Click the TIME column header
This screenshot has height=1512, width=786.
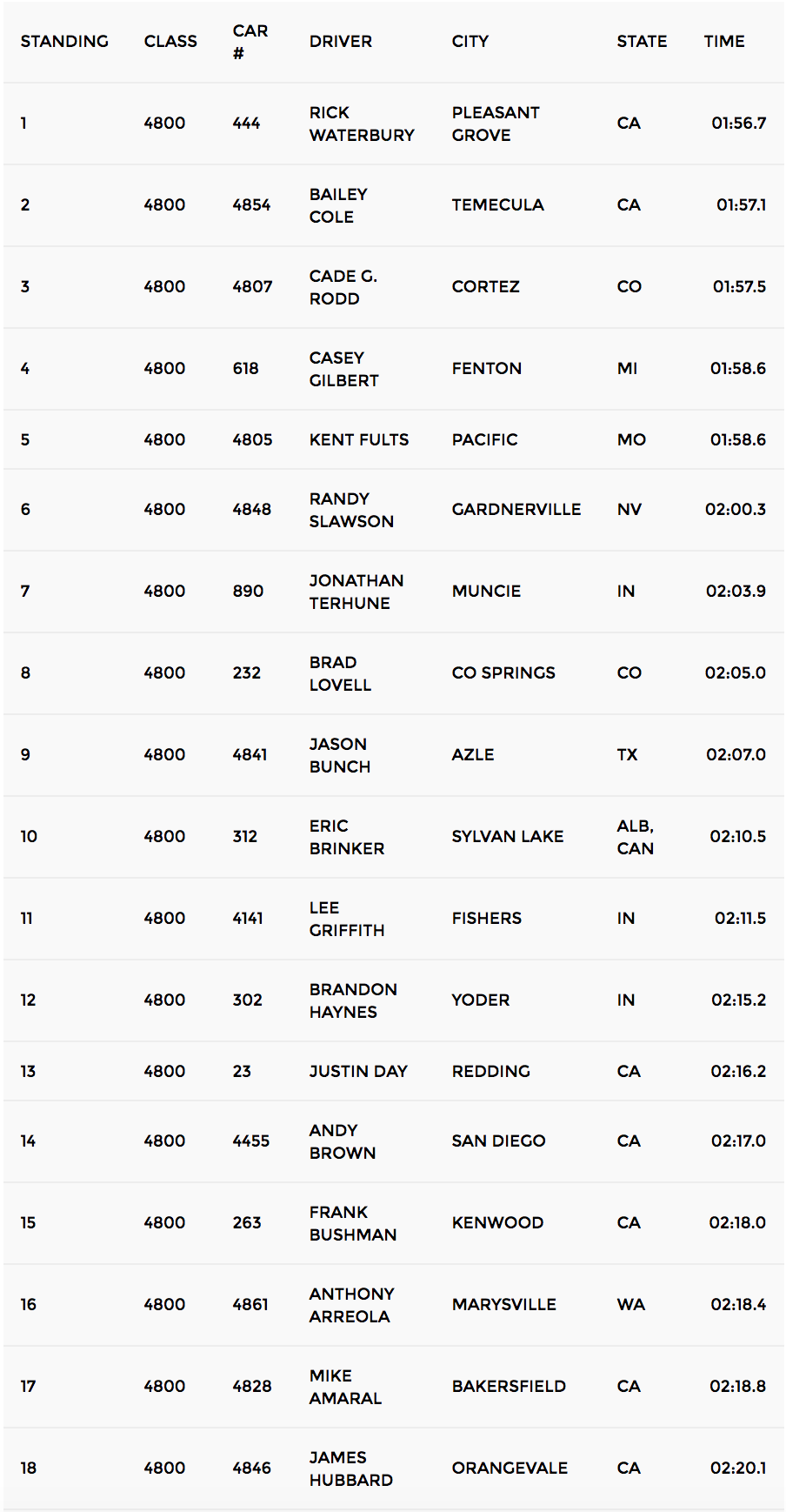coord(724,42)
